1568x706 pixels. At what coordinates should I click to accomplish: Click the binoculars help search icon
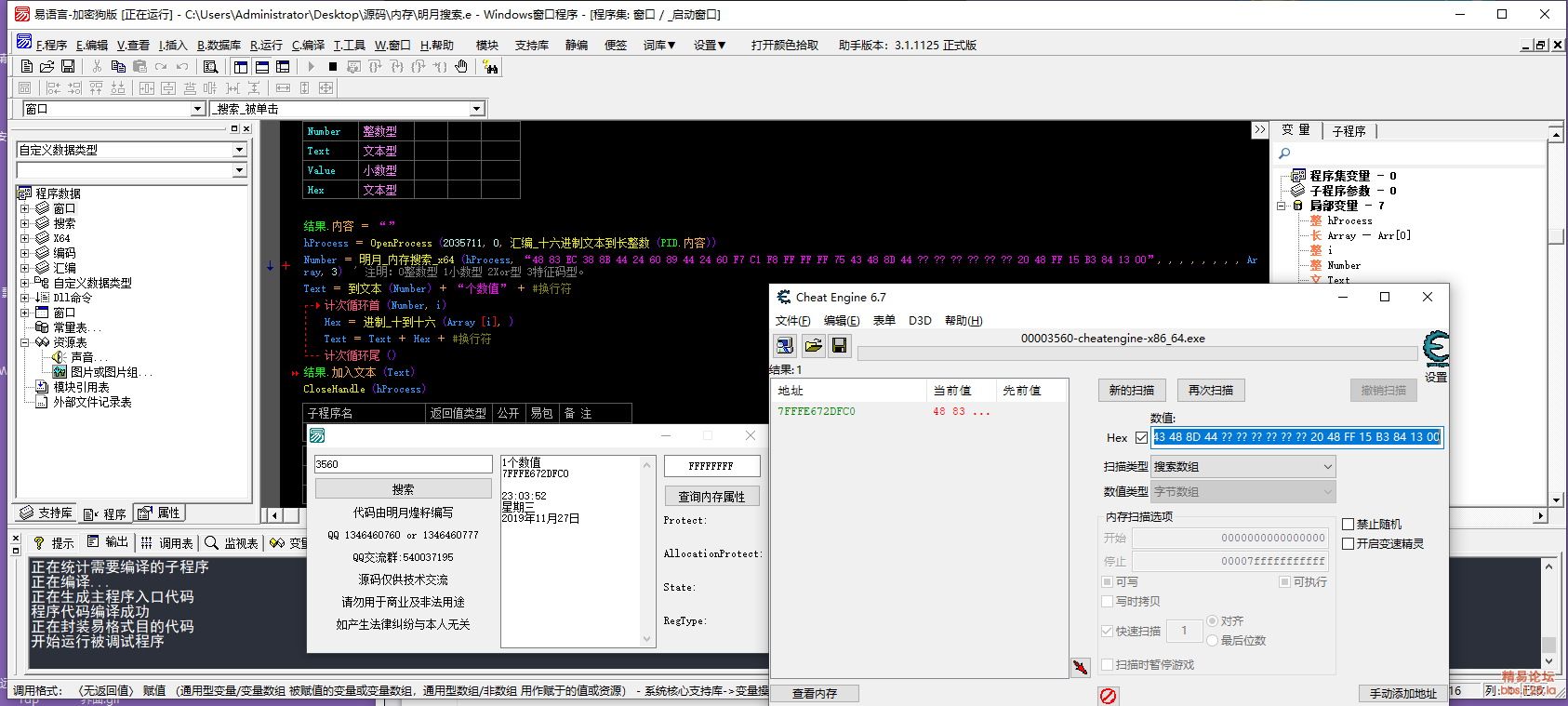[x=490, y=66]
